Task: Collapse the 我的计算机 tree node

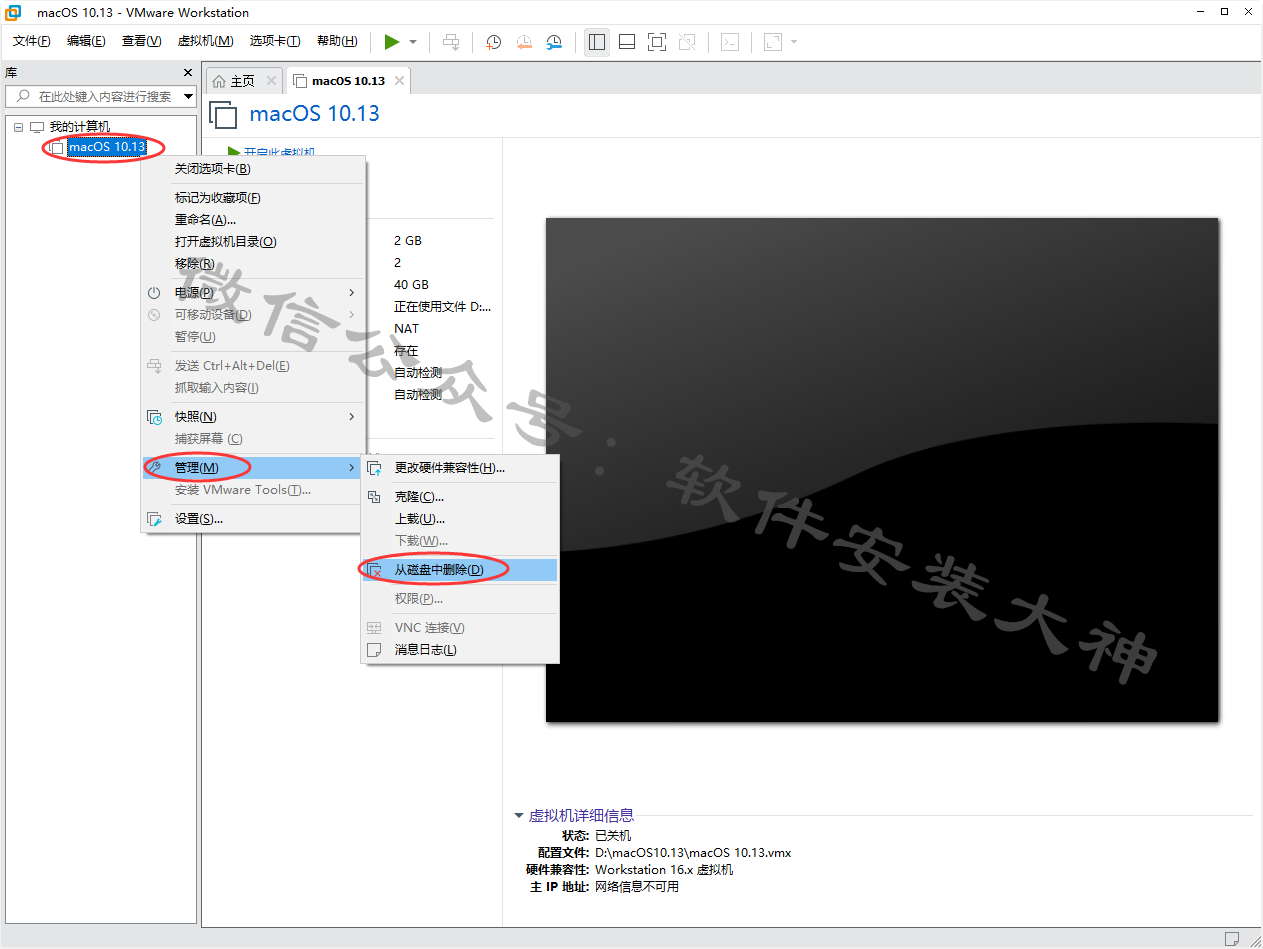Action: coord(18,127)
